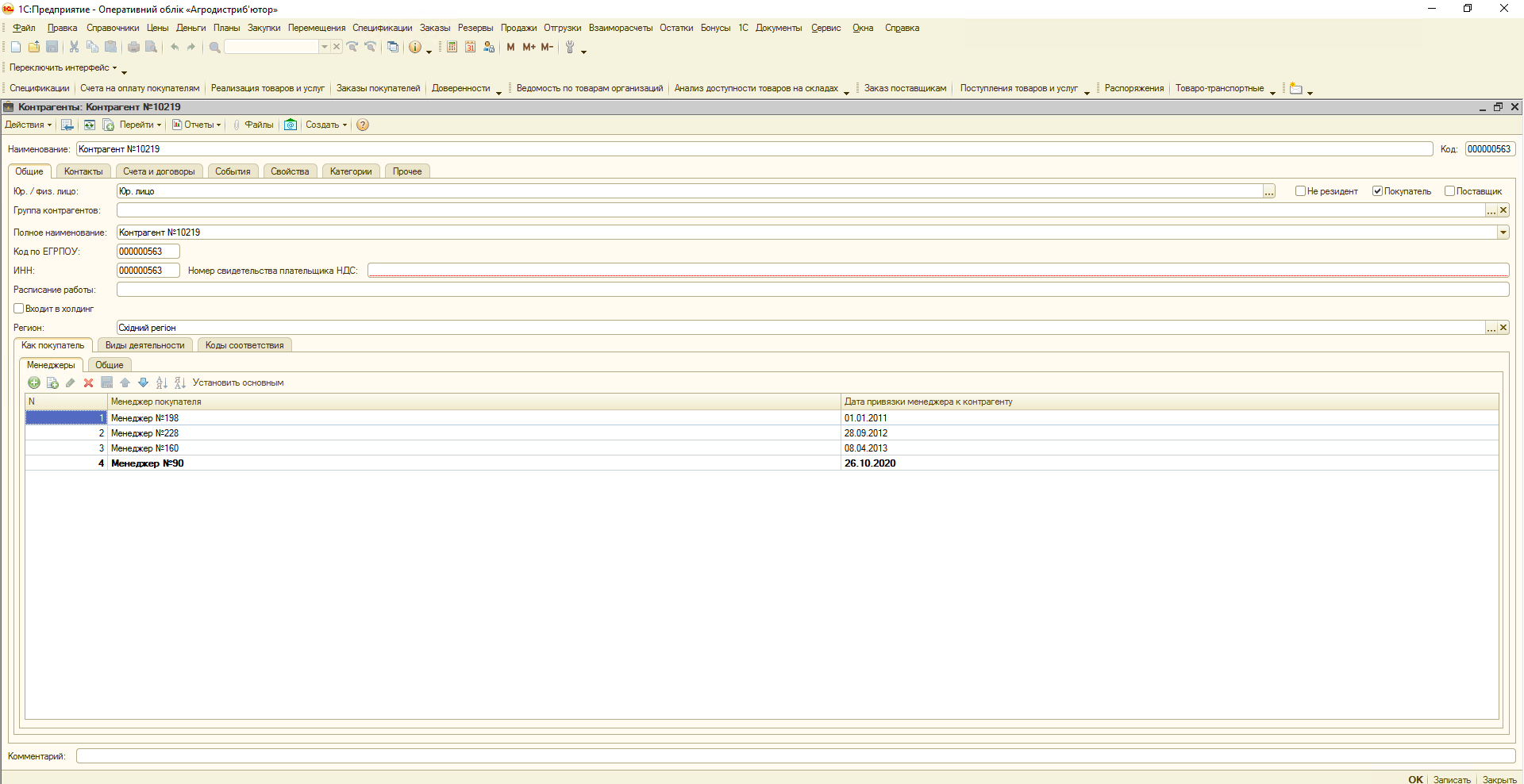1524x784 pixels.
Task: Open the Действия dropdown menu
Action: (x=28, y=125)
